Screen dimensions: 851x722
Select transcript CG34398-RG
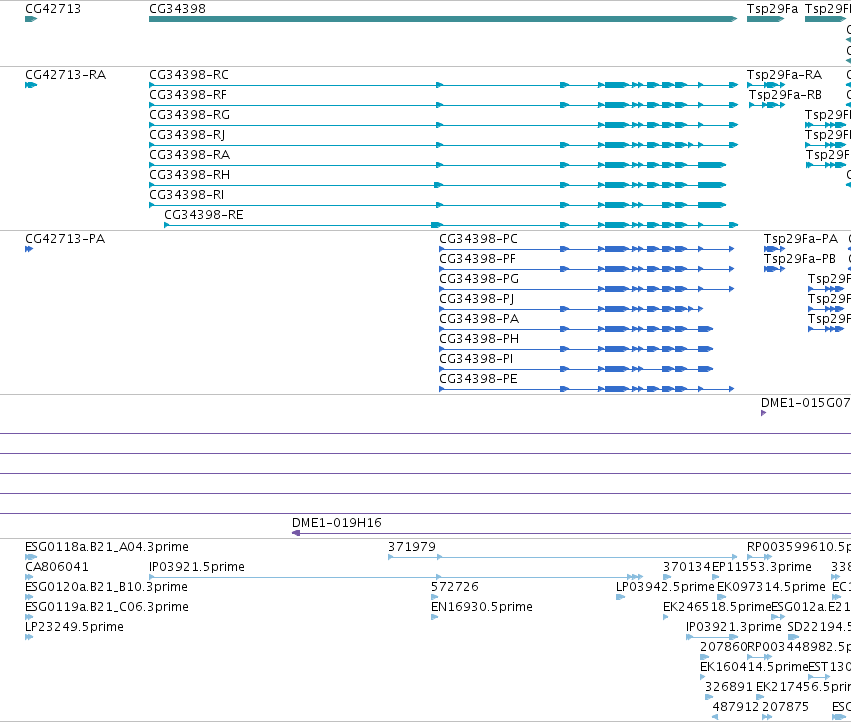[x=189, y=115]
